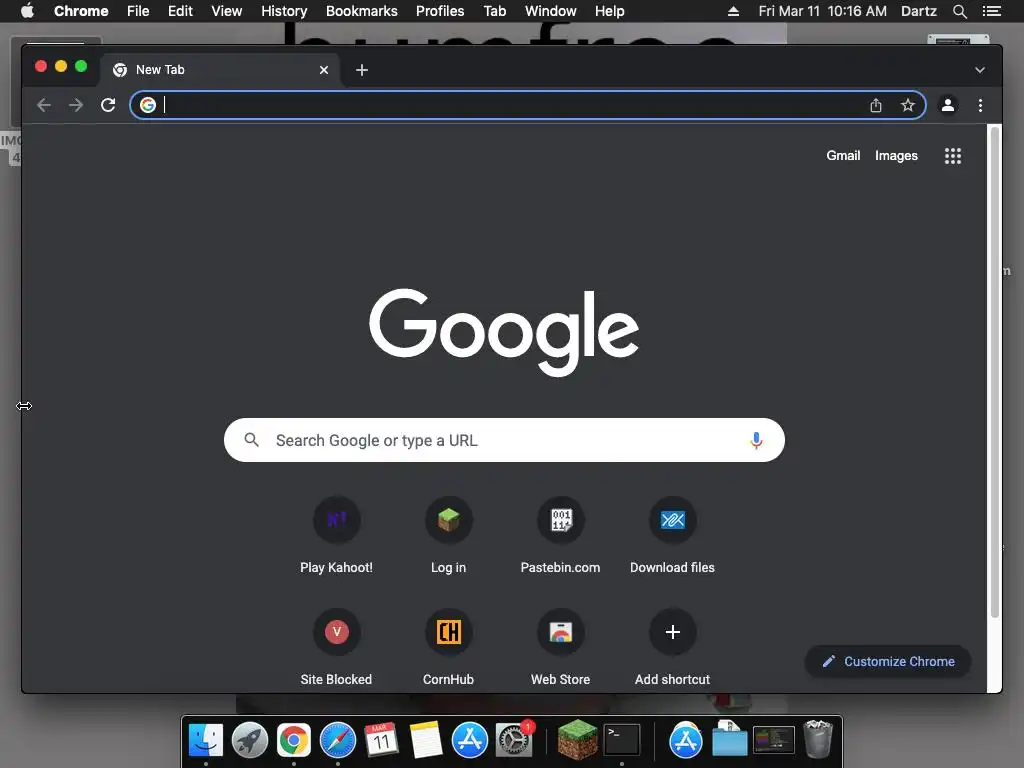Click the date and time in menu bar

point(822,11)
